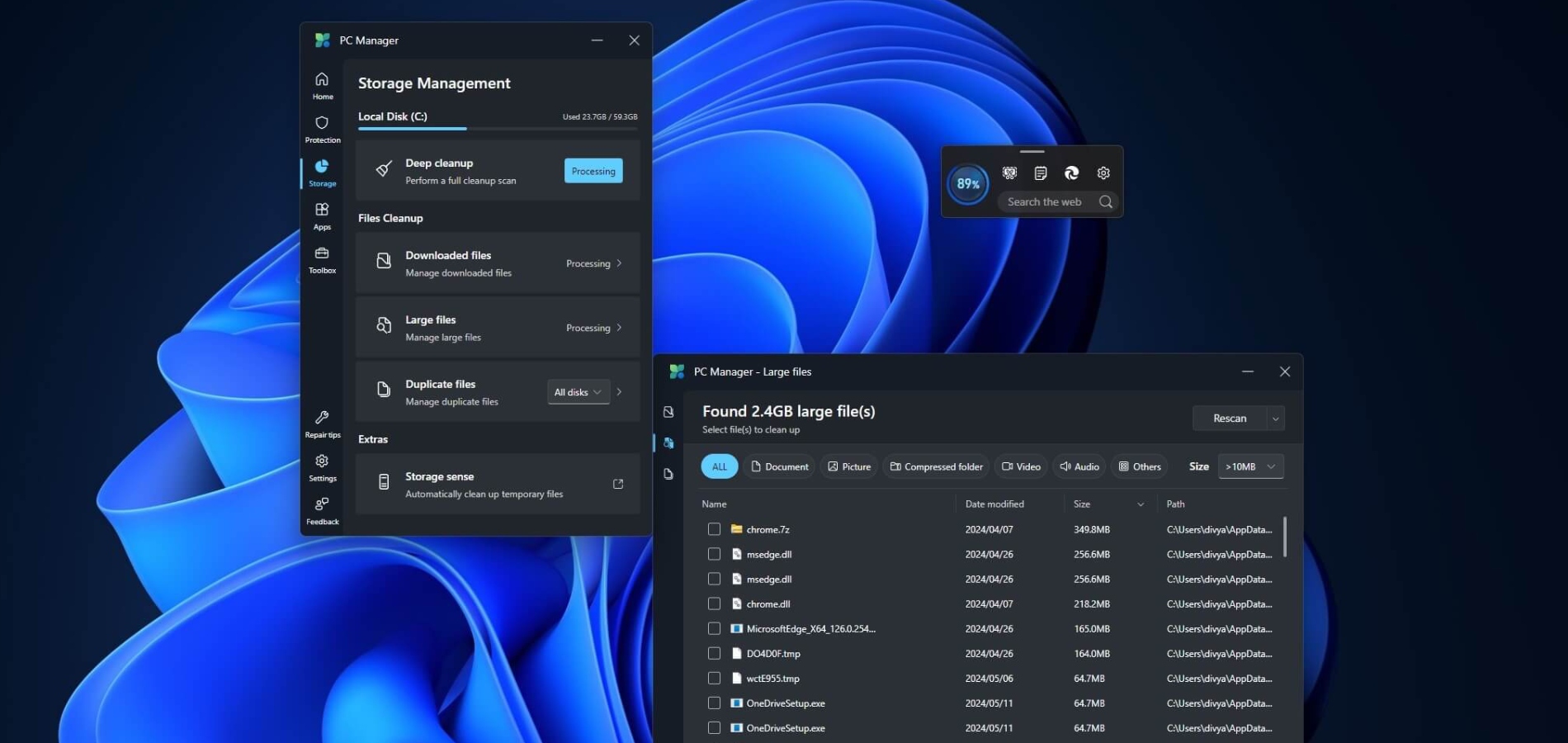The width and height of the screenshot is (1568, 743).
Task: Check the 2024/04/07 chrome.dll checkbox
Action: point(714,603)
